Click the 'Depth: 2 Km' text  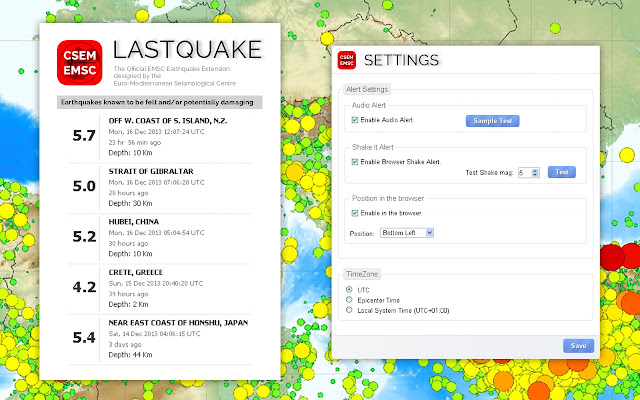tap(128, 304)
